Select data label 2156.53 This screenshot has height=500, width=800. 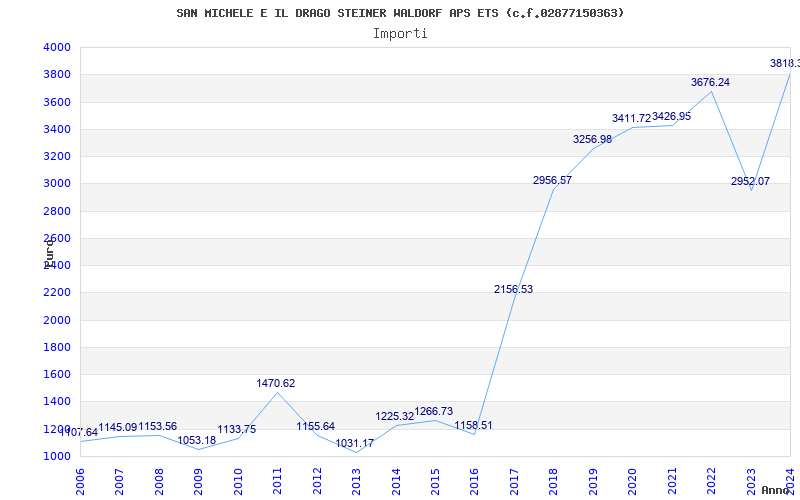coord(513,289)
